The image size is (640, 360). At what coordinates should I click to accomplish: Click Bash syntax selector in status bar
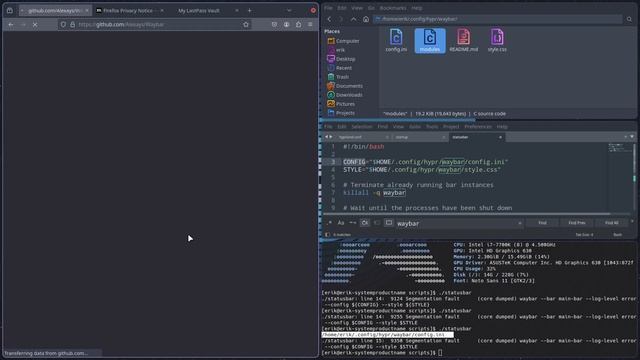click(618, 235)
